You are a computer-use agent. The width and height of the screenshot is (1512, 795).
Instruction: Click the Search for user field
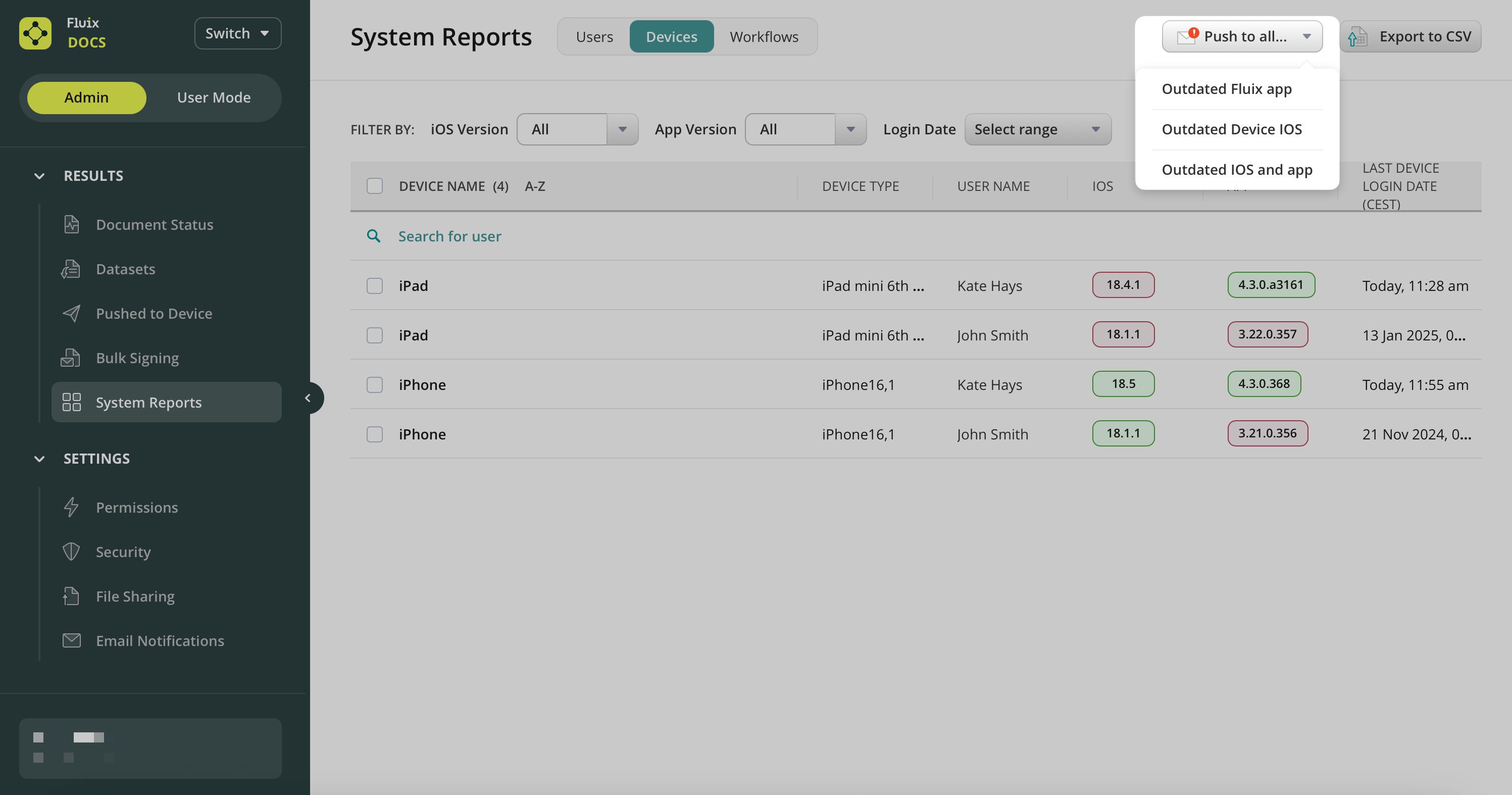coord(449,236)
